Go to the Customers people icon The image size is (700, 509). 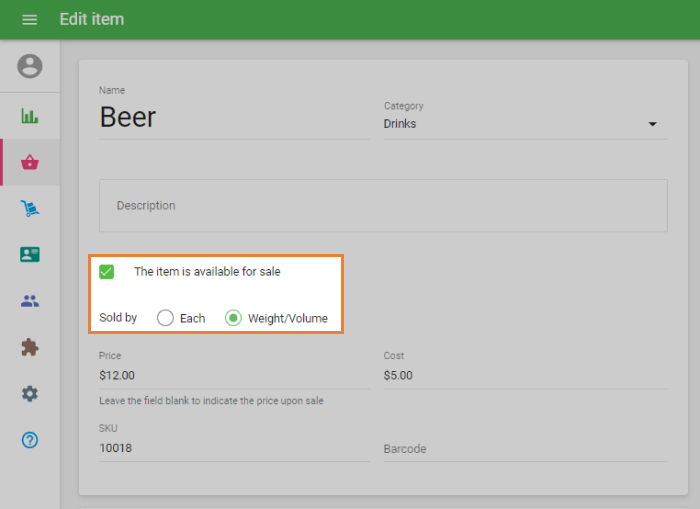pos(30,301)
